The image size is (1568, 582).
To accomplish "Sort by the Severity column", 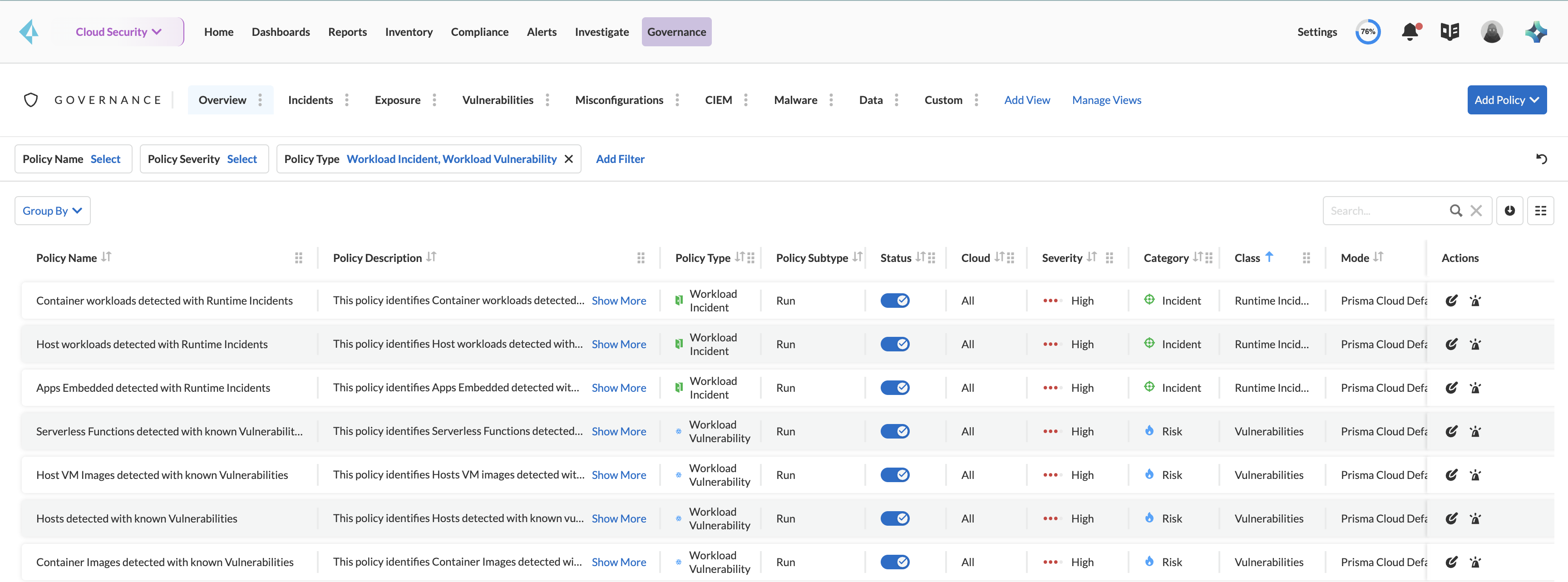I will pos(1091,257).
